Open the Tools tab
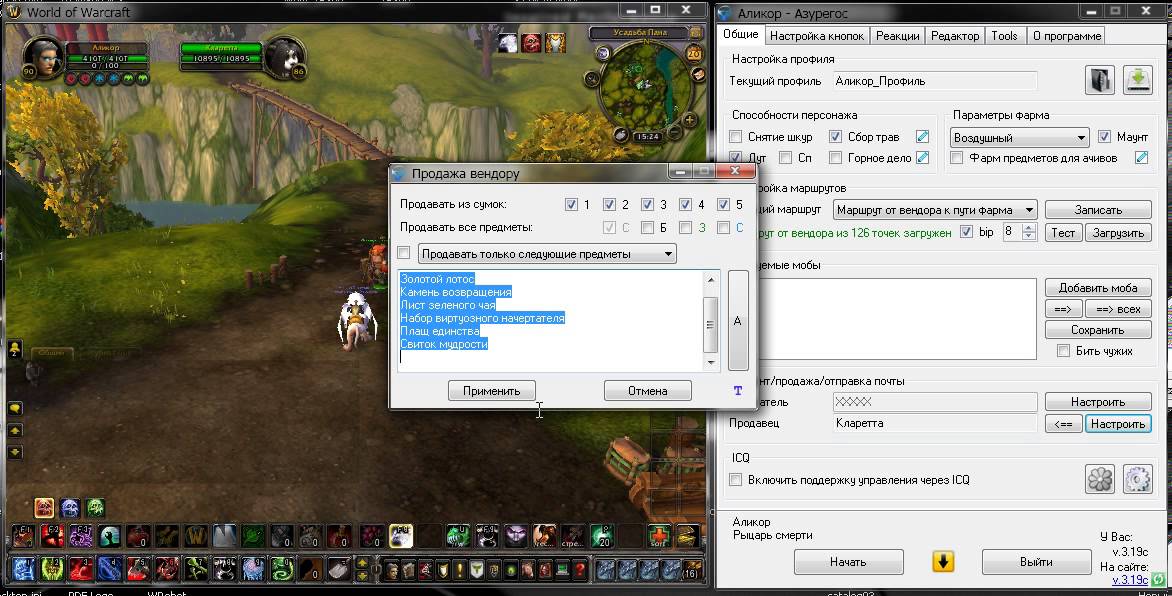 point(1005,36)
